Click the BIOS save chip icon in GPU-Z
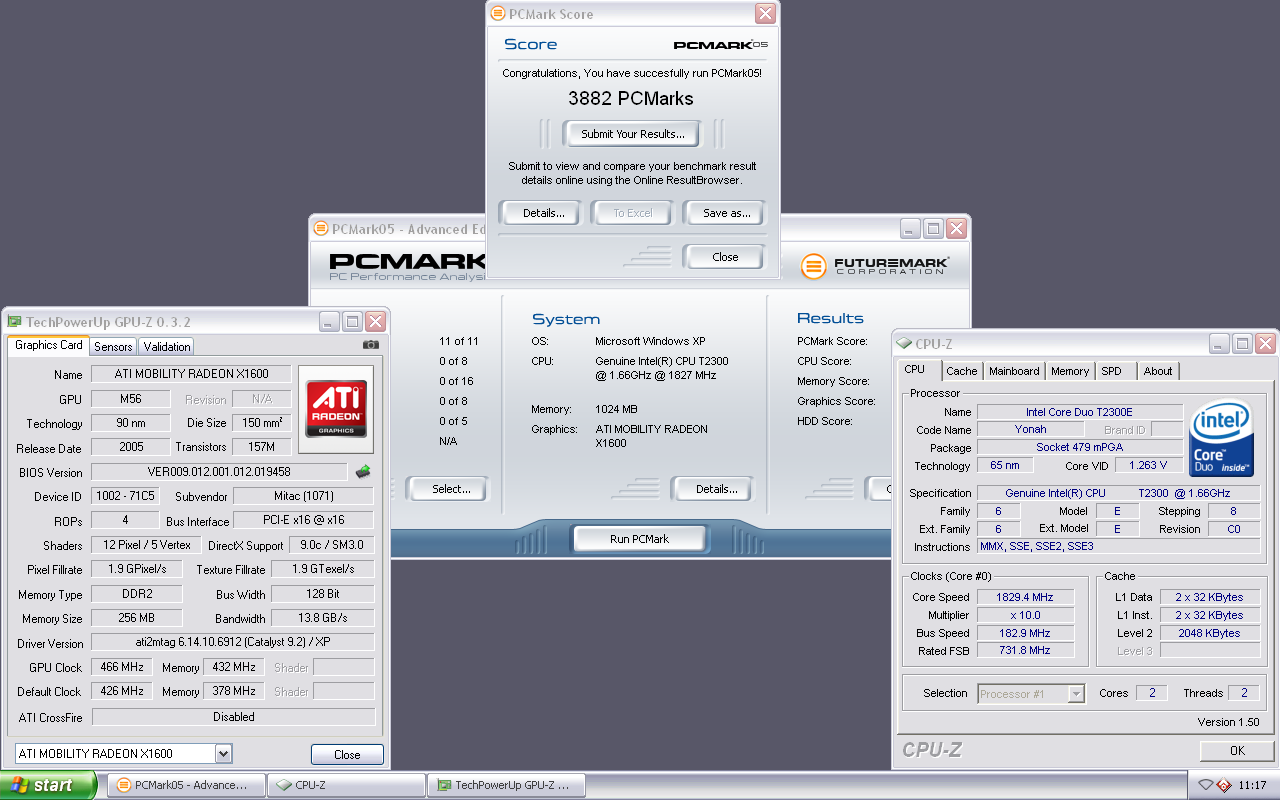This screenshot has width=1280, height=800. pyautogui.click(x=363, y=472)
